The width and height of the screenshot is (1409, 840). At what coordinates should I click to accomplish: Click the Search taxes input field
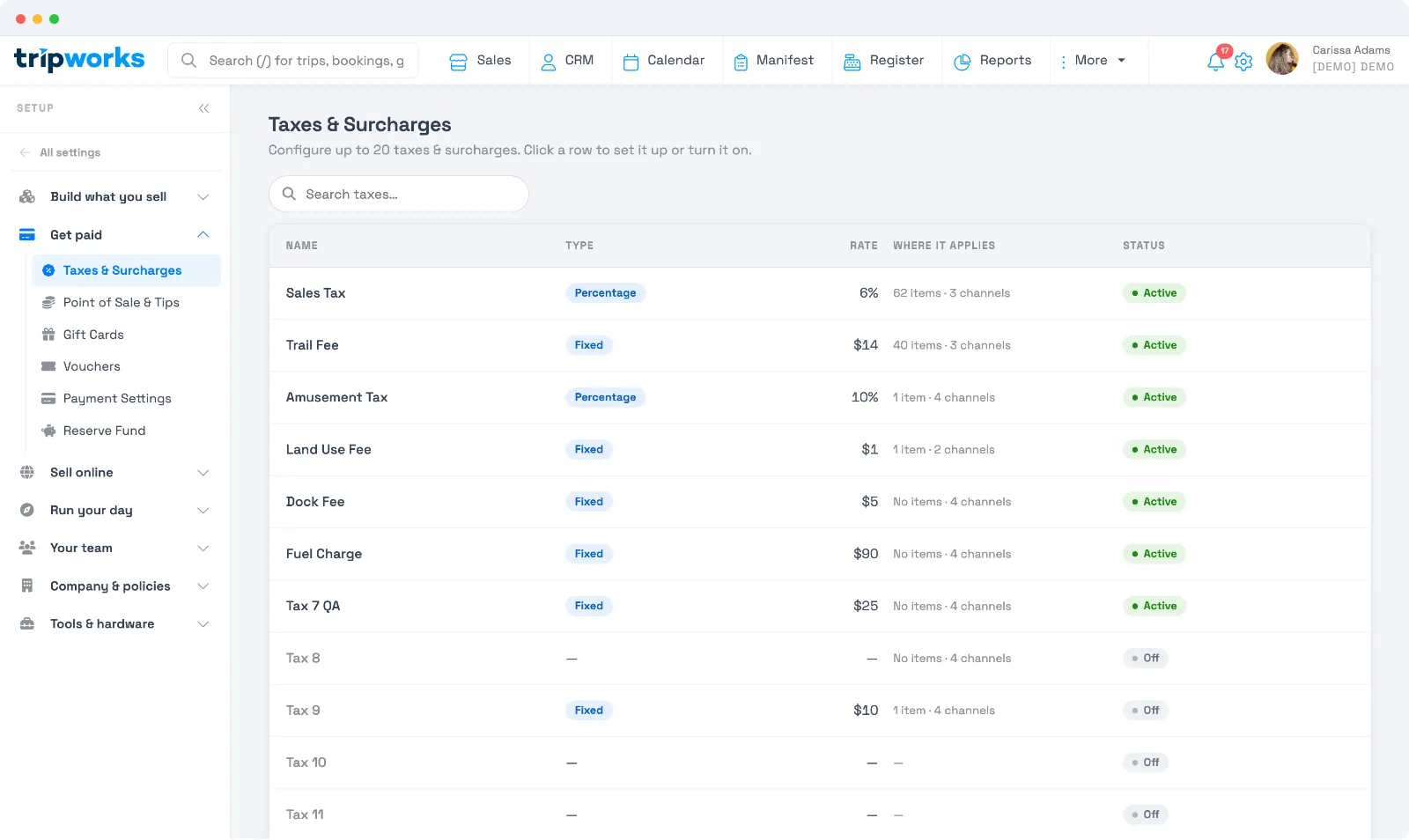[x=398, y=194]
